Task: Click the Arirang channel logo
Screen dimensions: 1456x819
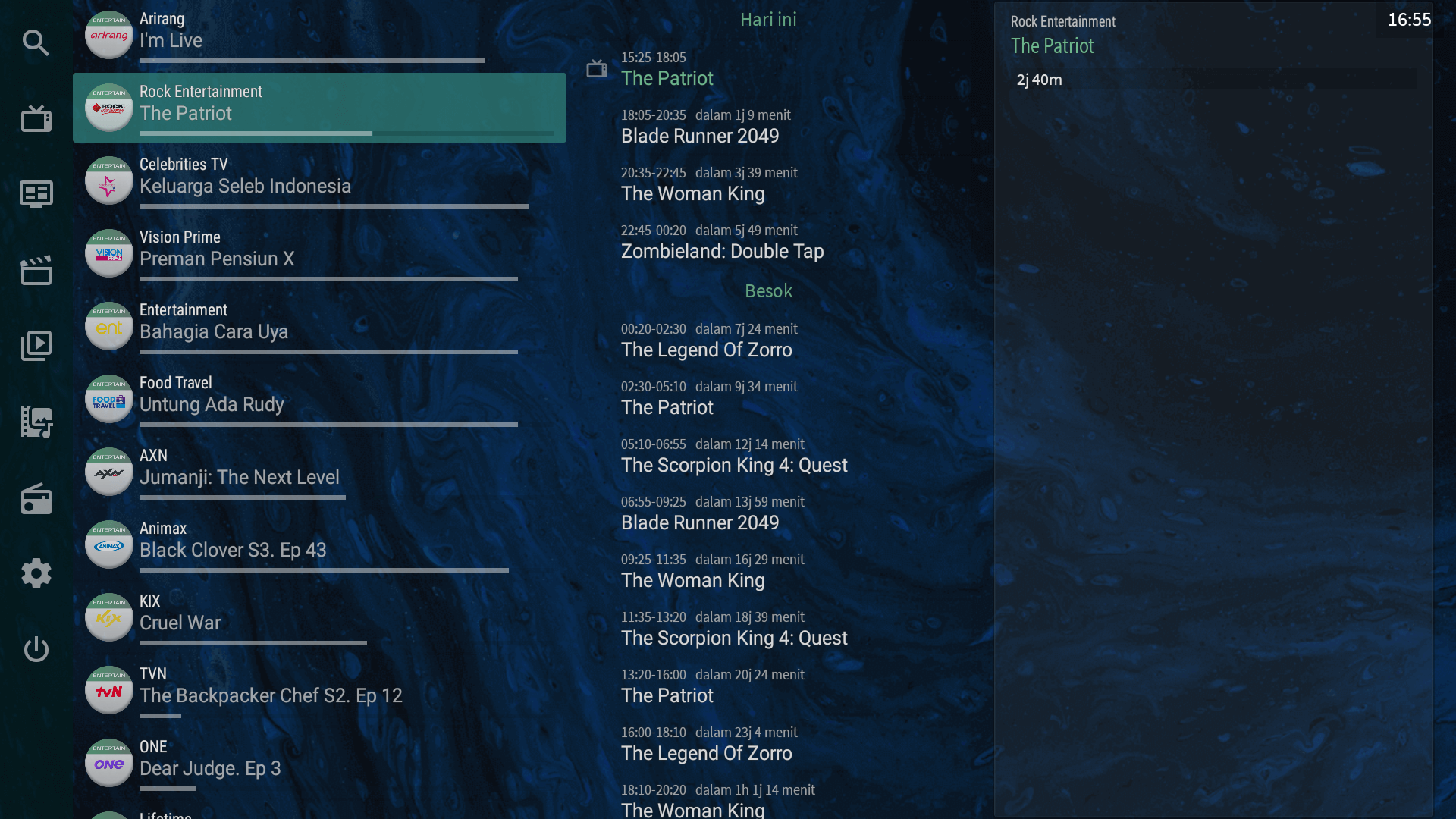Action: coord(109,35)
